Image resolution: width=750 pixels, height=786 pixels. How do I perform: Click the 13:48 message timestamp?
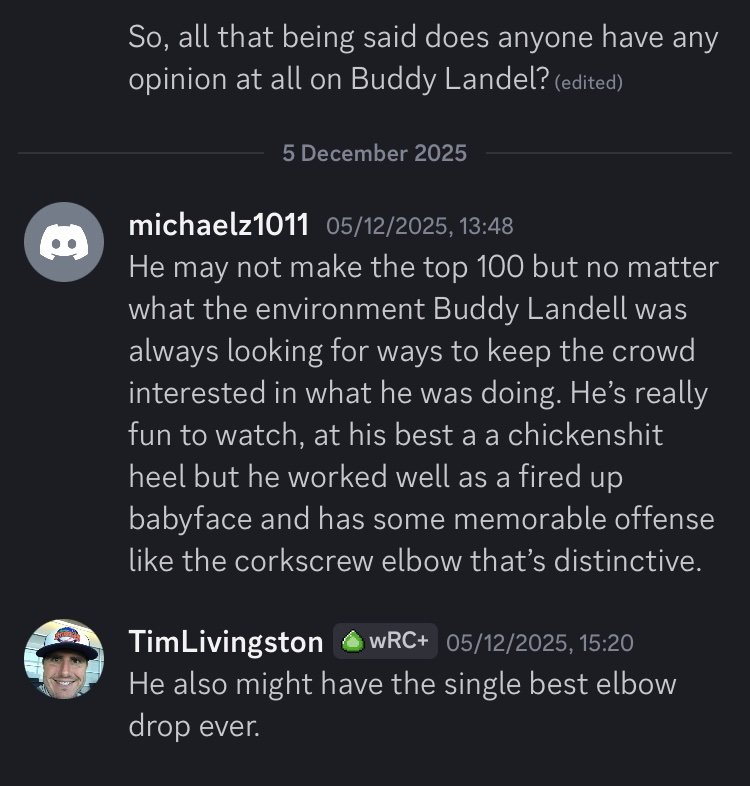pos(420,226)
